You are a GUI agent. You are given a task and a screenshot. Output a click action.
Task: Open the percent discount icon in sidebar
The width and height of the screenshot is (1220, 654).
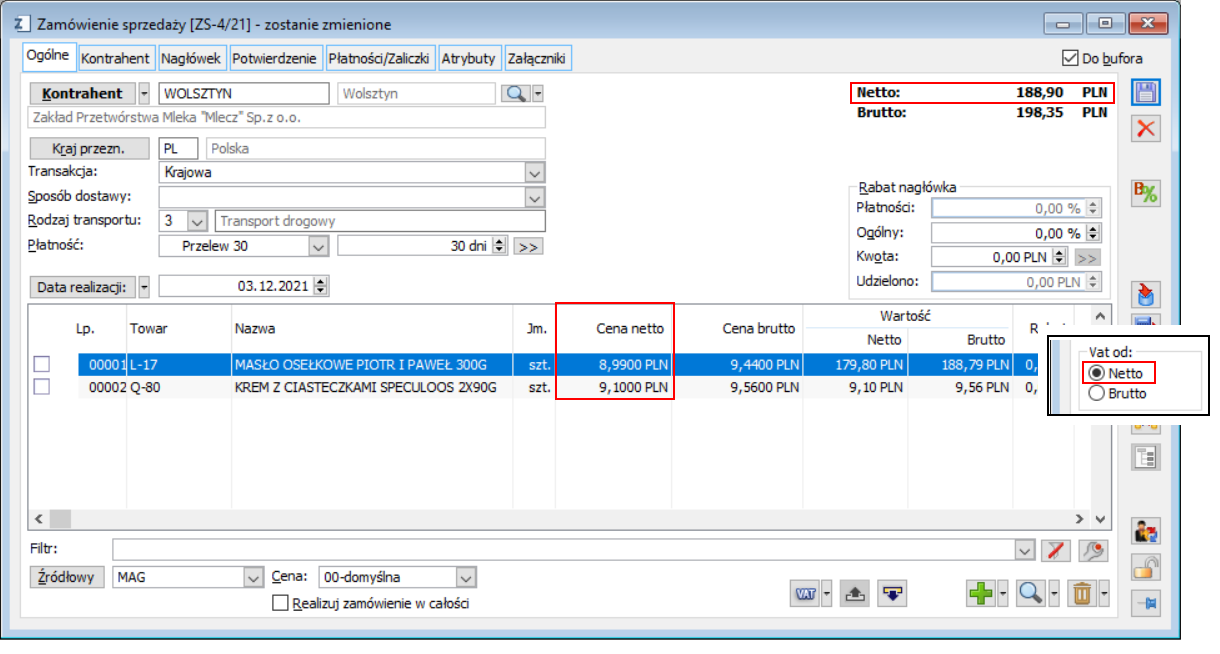point(1146,193)
